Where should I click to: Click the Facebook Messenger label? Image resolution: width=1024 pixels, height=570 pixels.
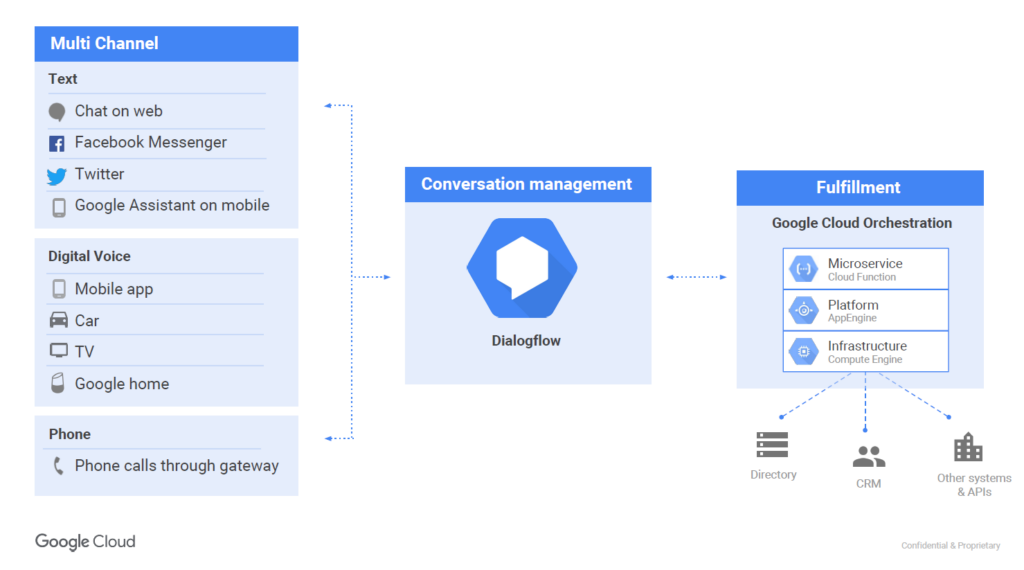pyautogui.click(x=151, y=142)
